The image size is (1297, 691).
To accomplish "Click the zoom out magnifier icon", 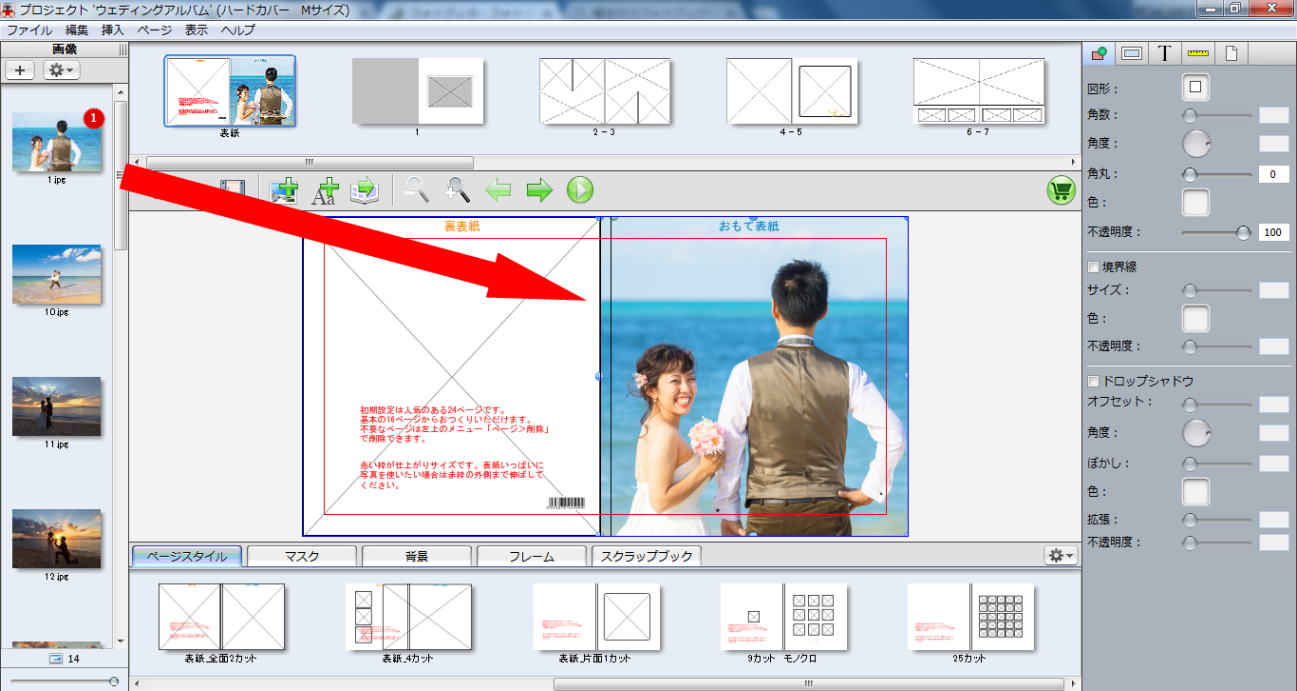I will point(417,190).
